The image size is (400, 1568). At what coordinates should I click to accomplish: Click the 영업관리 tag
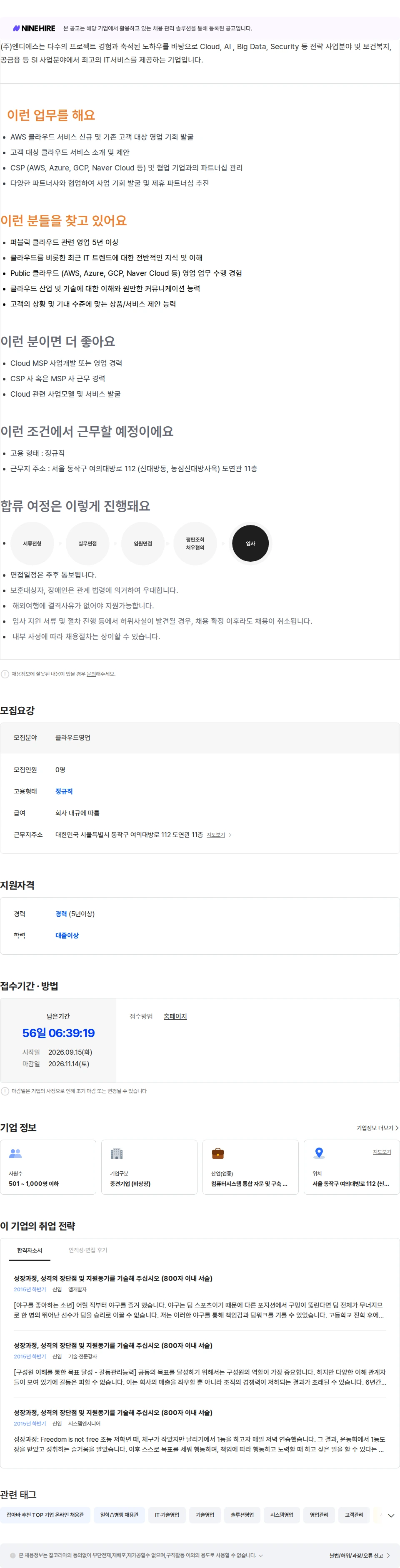(x=319, y=1514)
